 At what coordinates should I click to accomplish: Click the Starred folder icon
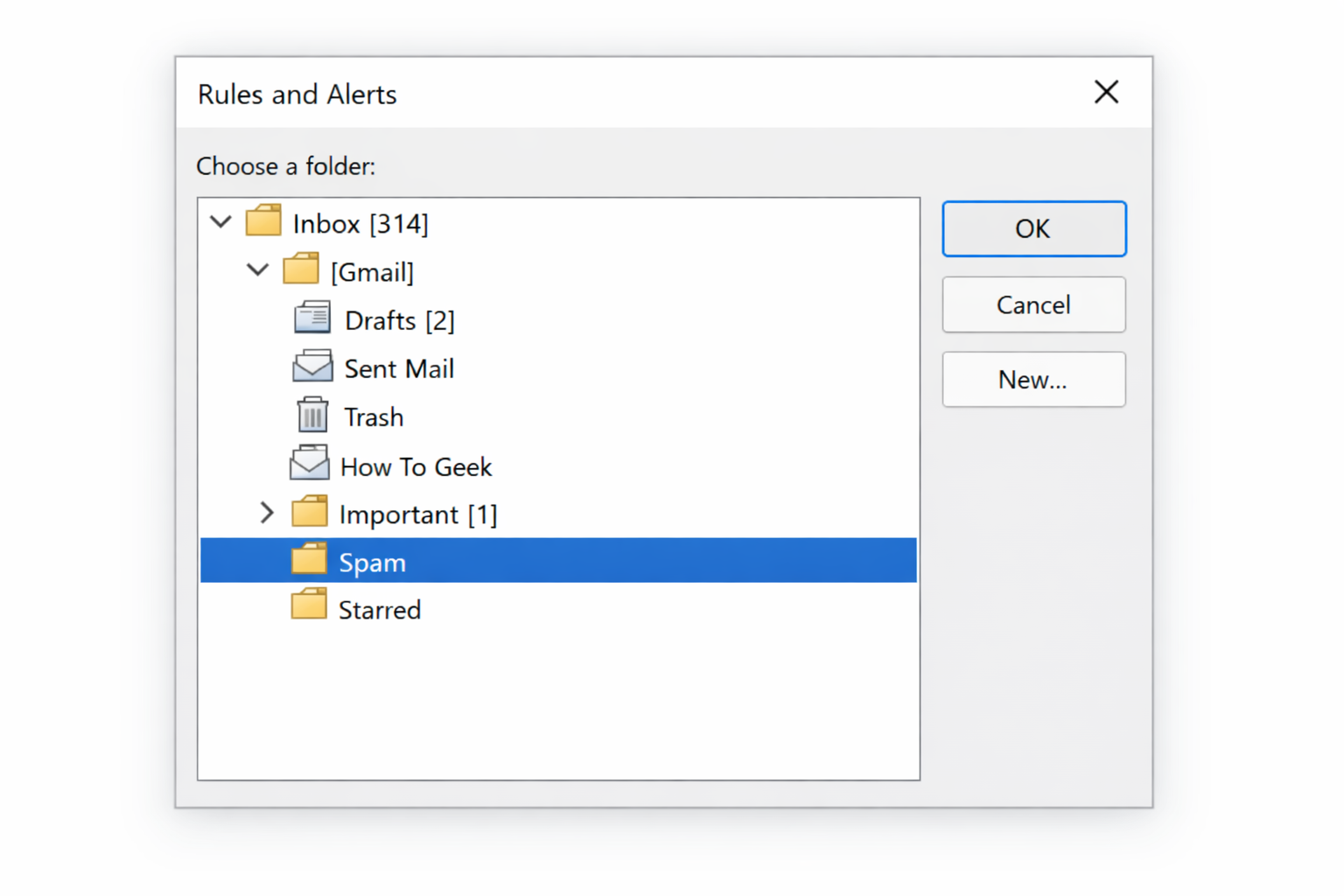point(309,606)
